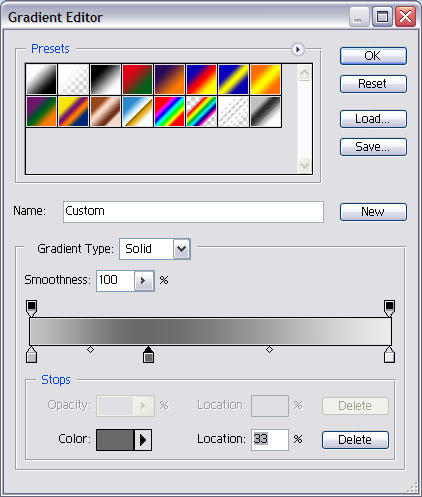Open the Gradient Type dropdown
422x497 pixels.
182,249
